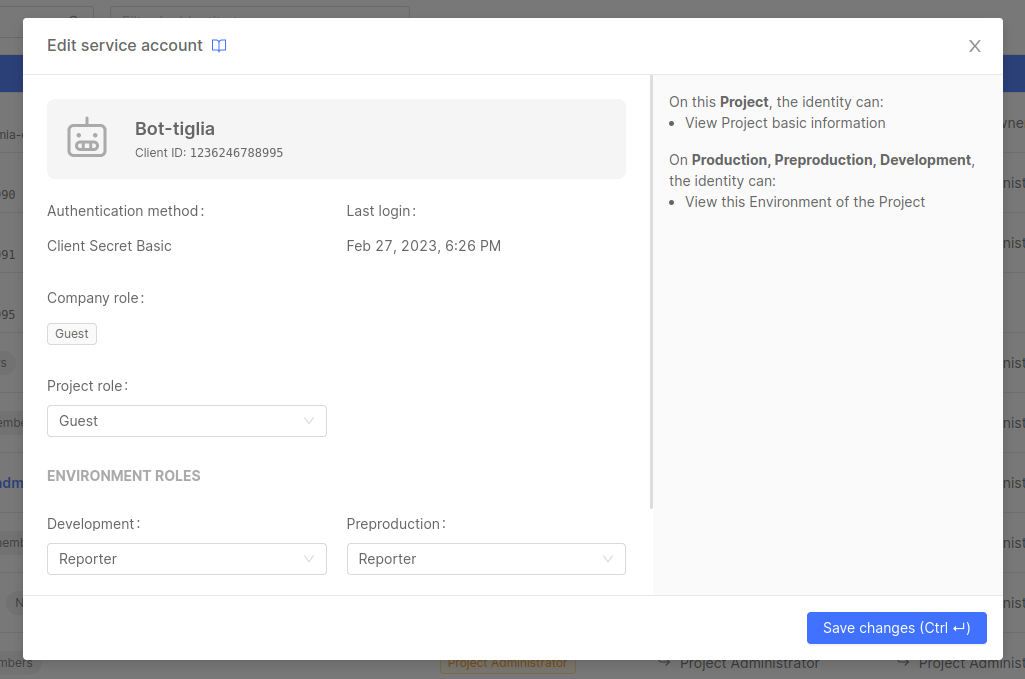Open documentation via the book icon
Screen dimensions: 1025x679
pos(218,45)
